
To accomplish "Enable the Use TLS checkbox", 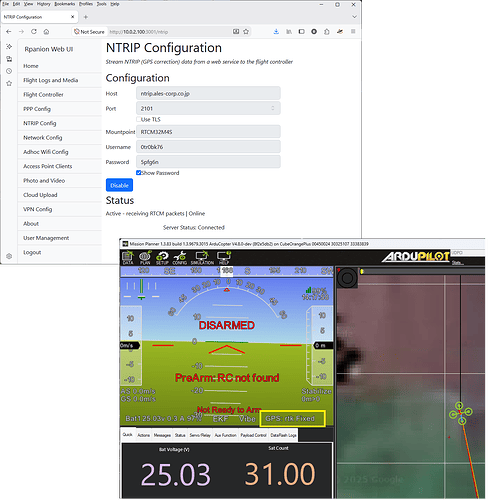I will [138, 119].
